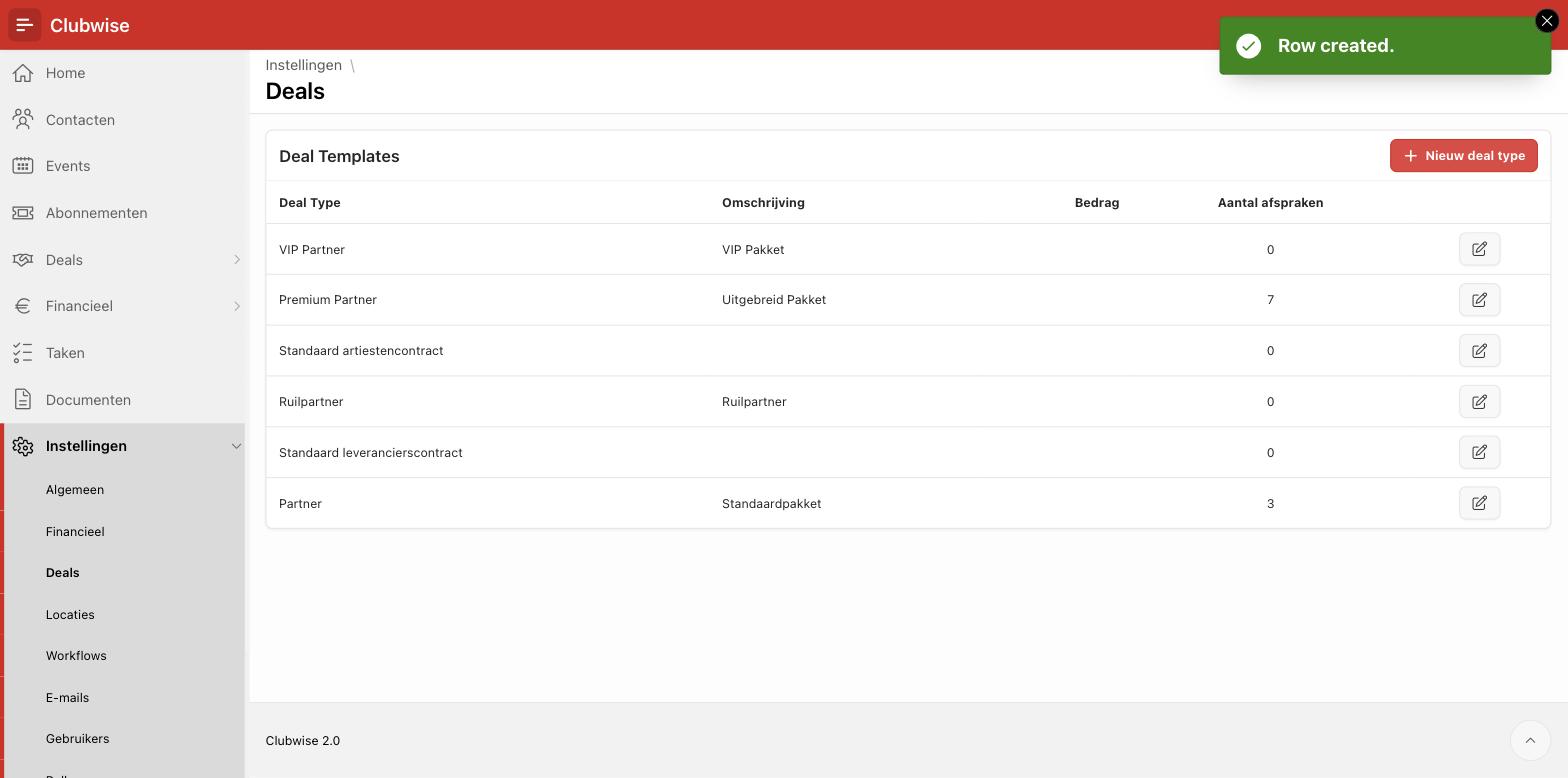Click the Instellingen gear icon
This screenshot has width=1568, height=778.
(23, 446)
